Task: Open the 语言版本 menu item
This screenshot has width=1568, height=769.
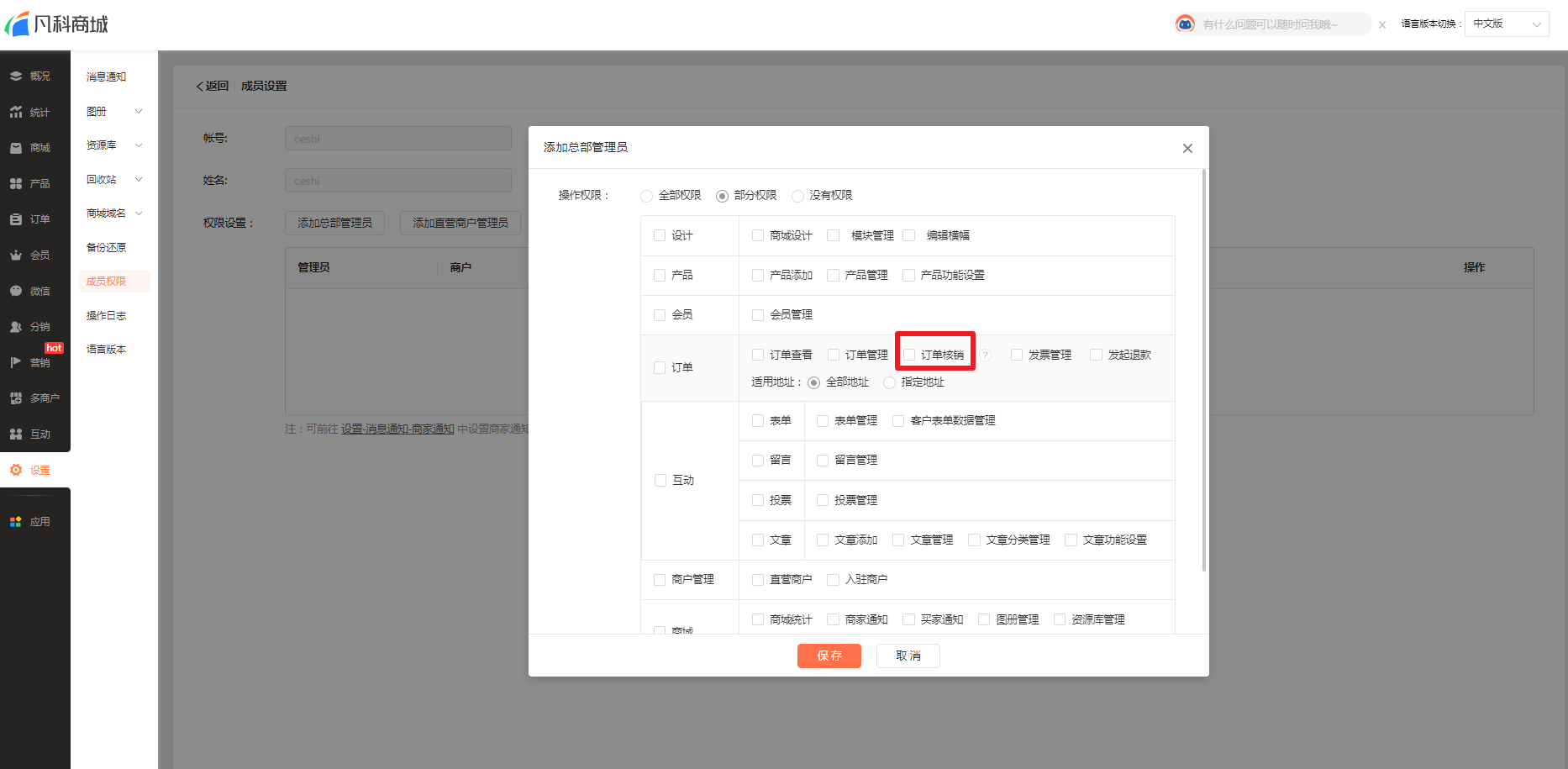Action: pos(107,349)
